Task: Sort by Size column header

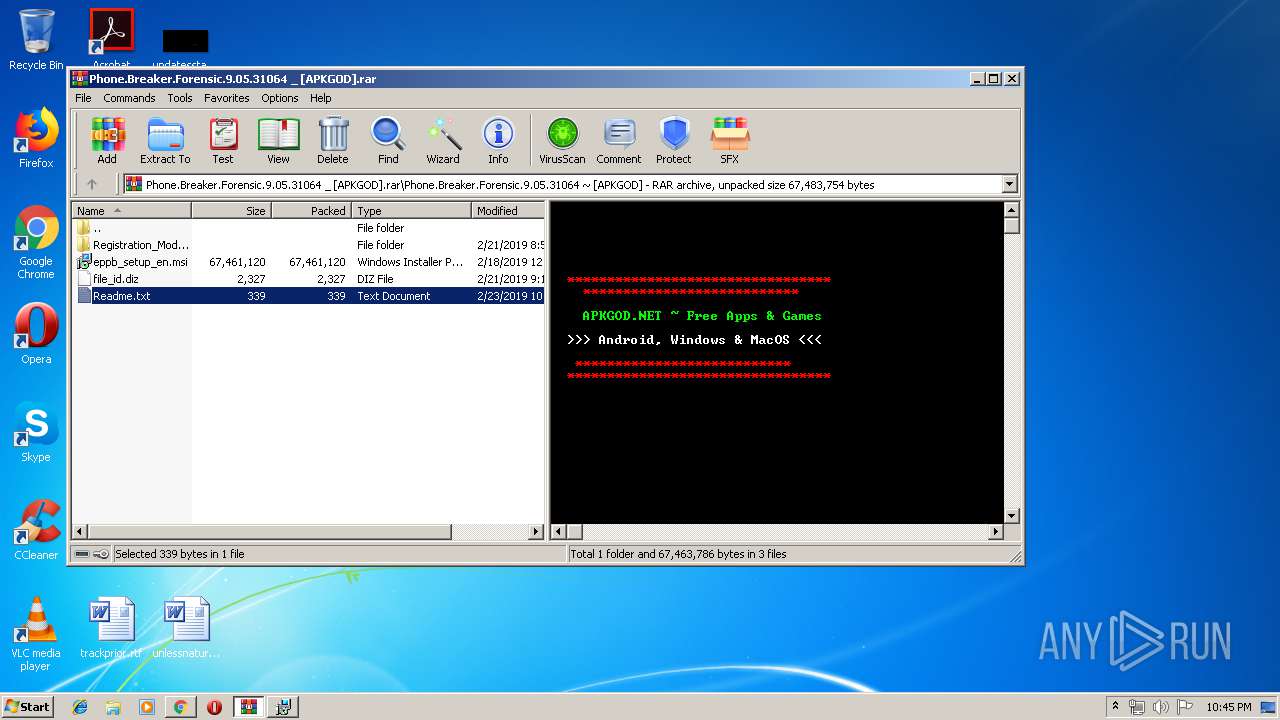Action: pyautogui.click(x=231, y=211)
